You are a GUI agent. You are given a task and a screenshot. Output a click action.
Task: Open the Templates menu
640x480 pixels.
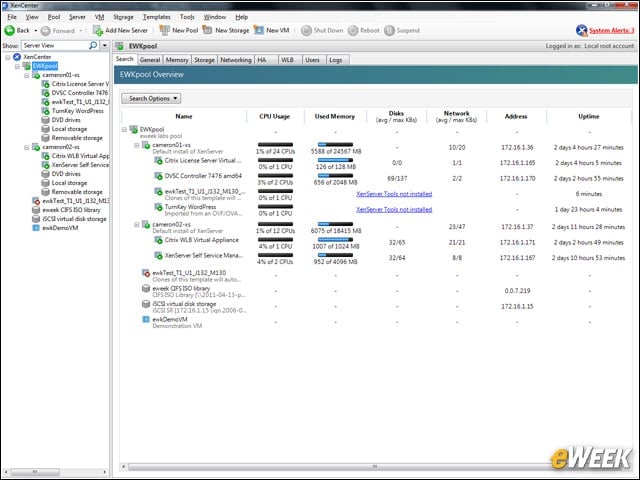point(156,17)
